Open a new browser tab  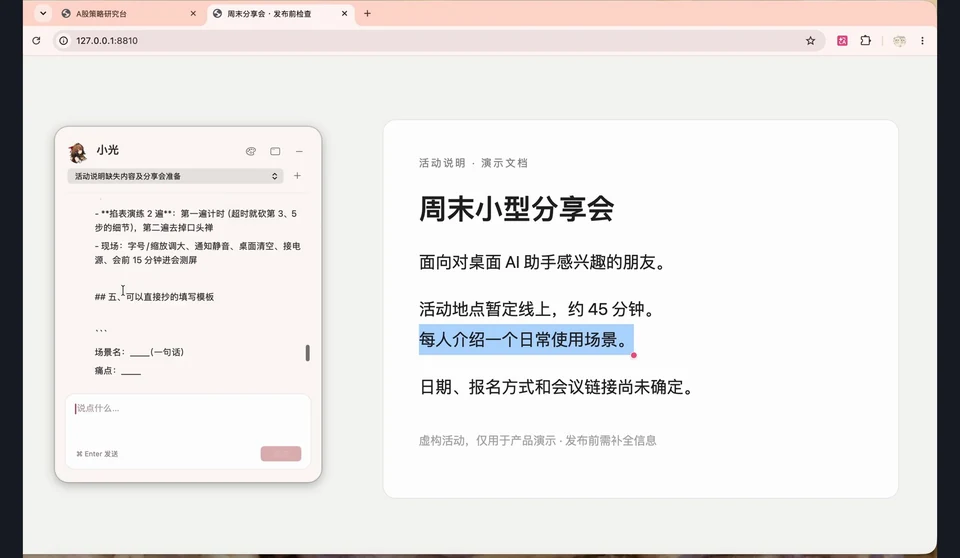point(367,13)
